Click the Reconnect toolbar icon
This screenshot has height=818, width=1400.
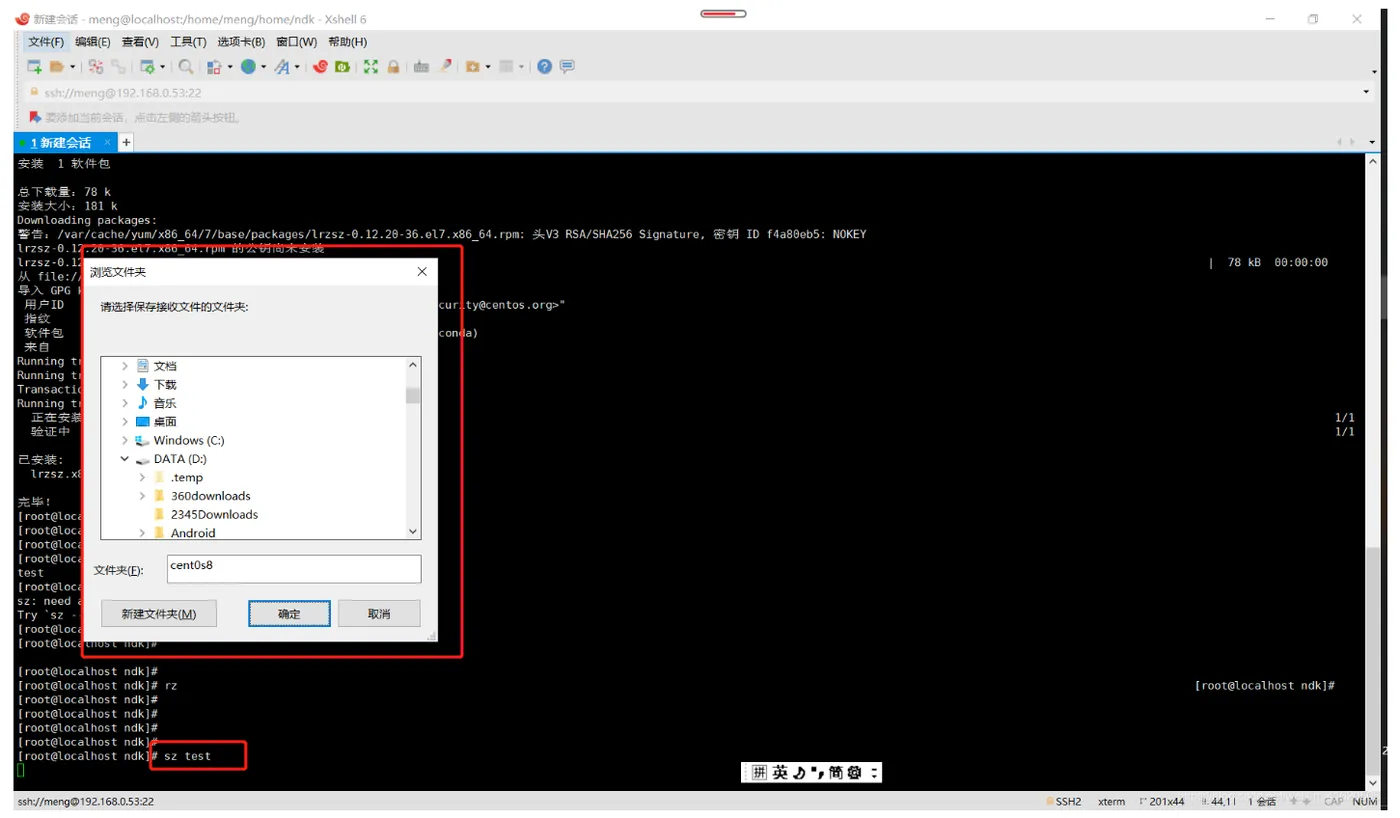pos(118,67)
